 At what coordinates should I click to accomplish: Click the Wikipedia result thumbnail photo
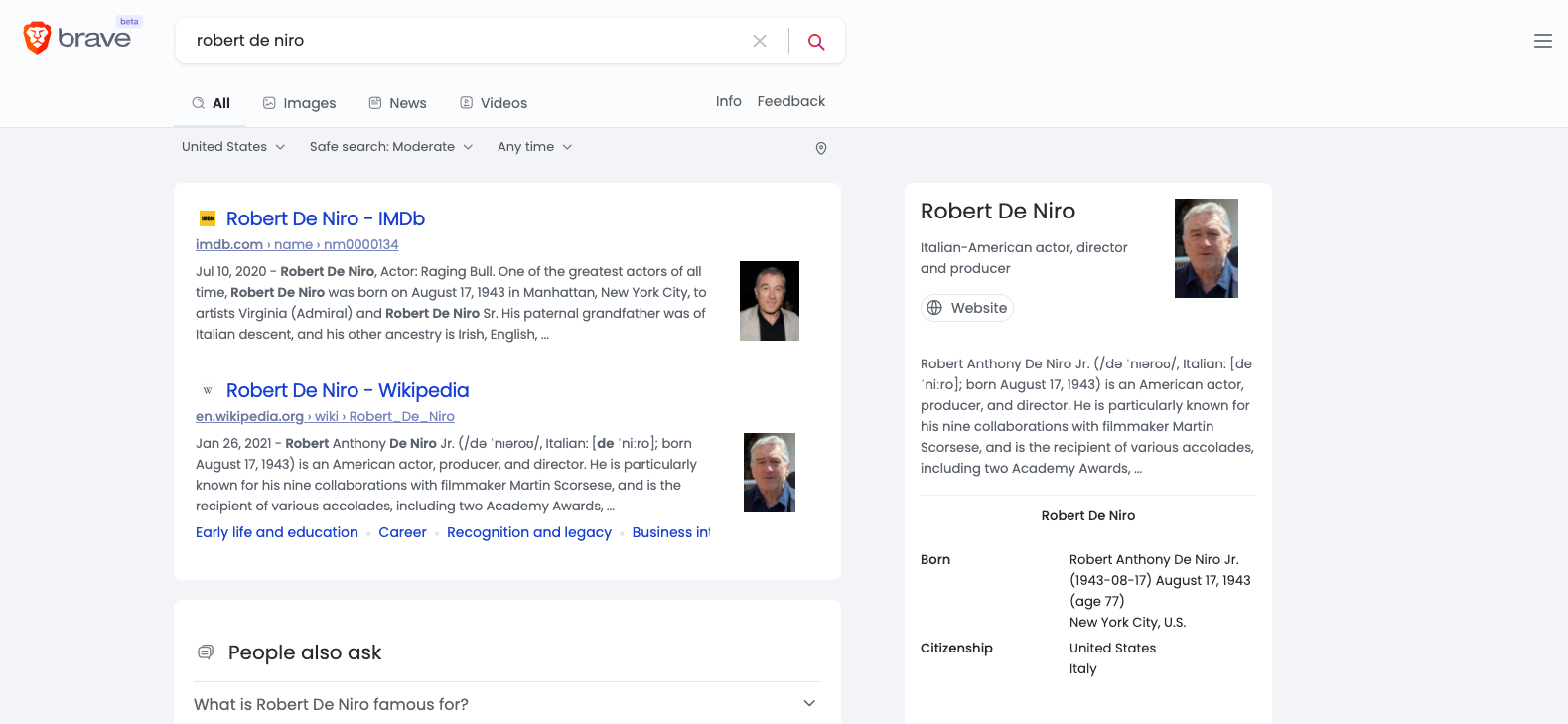coord(770,473)
